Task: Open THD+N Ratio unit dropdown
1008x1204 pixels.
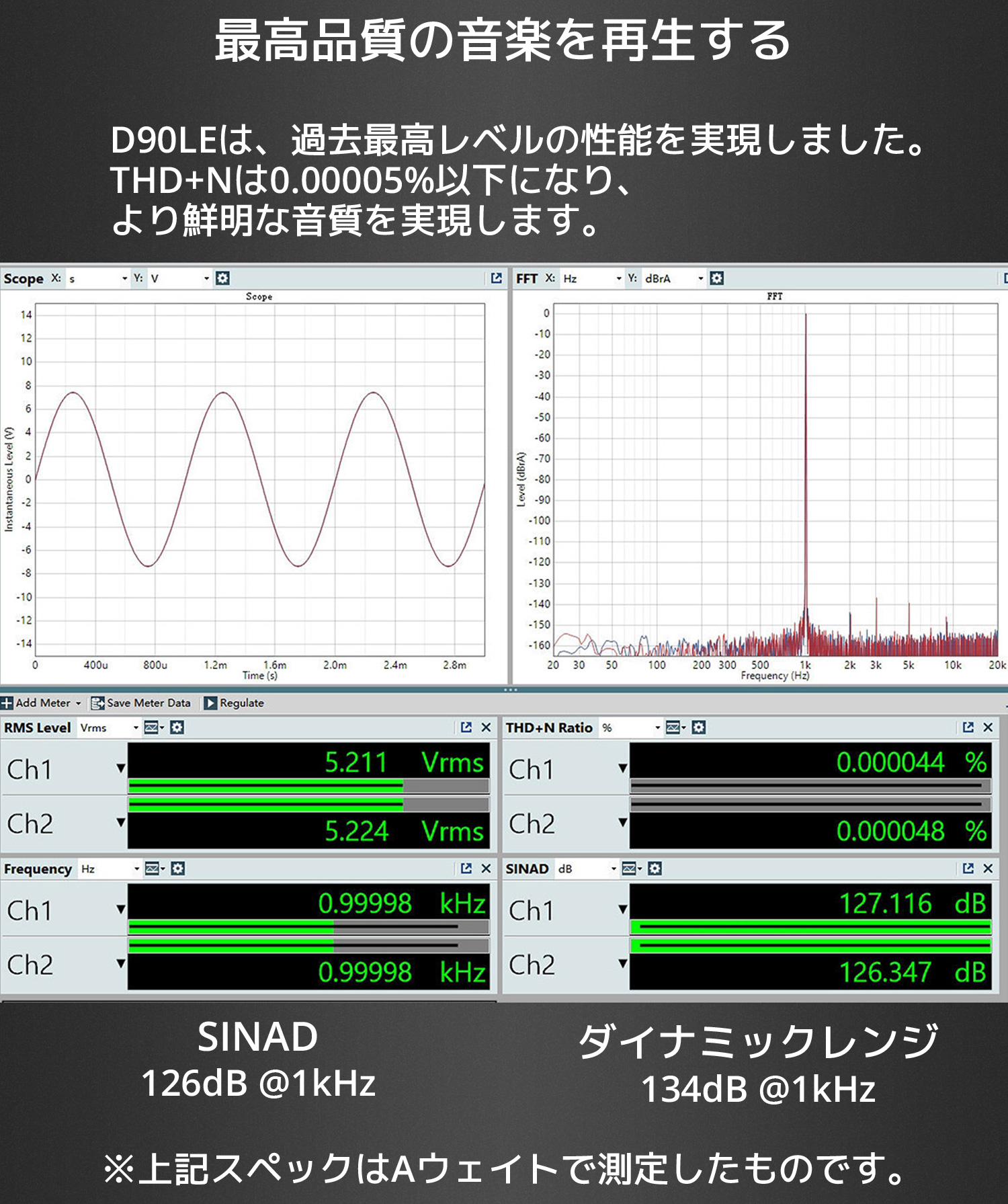Action: point(631,727)
